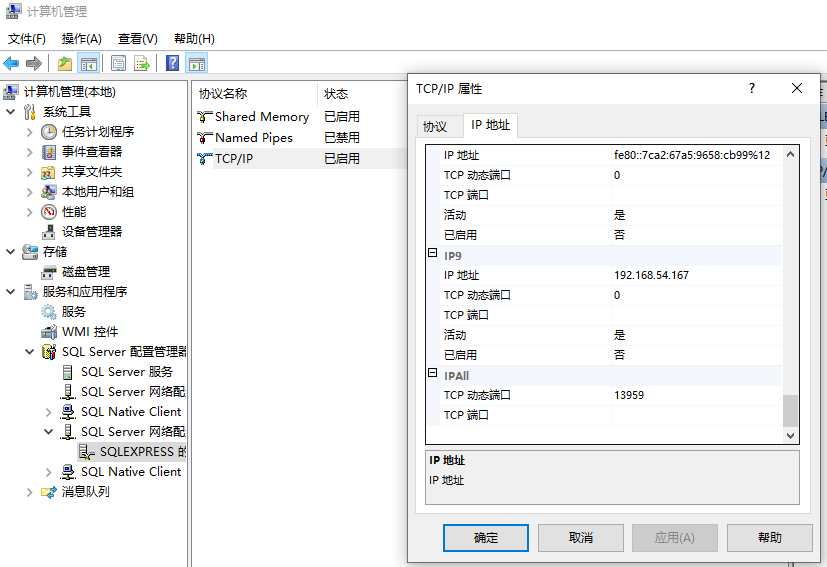
Task: Expand the Shared Folders node
Action: click(x=30, y=172)
